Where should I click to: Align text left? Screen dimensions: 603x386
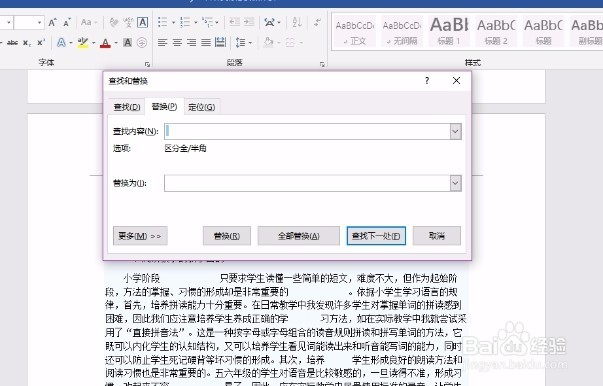pyautogui.click(x=163, y=42)
